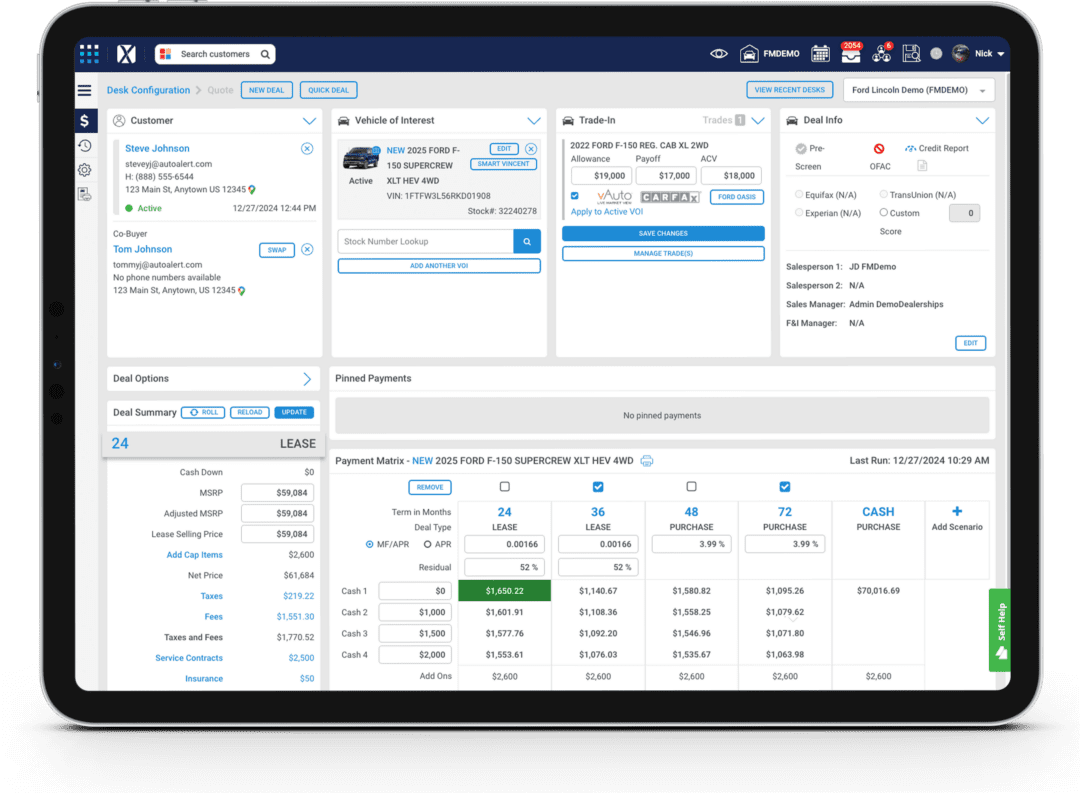
Task: Open deal history via clock icon in sidebar
Action: [x=85, y=147]
